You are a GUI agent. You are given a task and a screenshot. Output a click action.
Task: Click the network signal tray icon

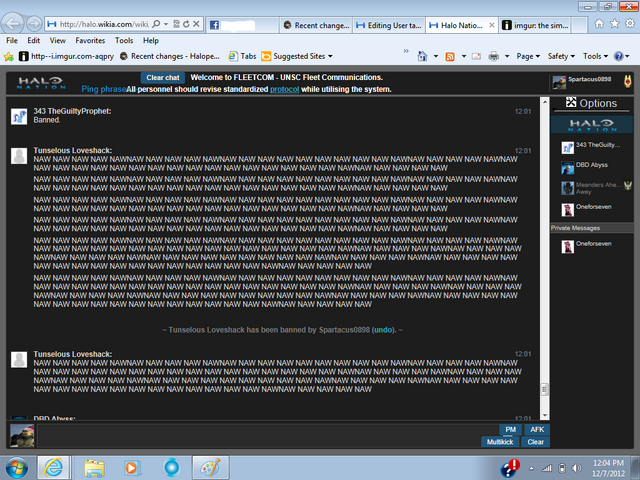point(547,468)
